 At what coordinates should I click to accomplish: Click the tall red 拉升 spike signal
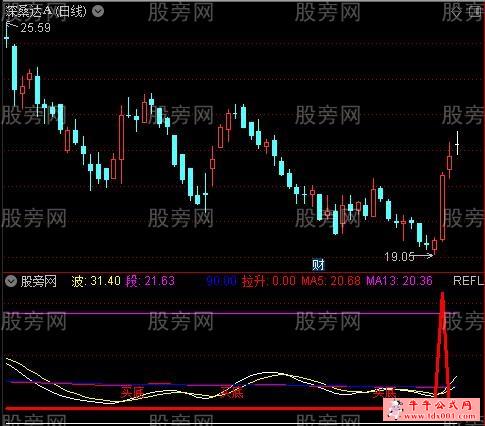tap(442, 345)
